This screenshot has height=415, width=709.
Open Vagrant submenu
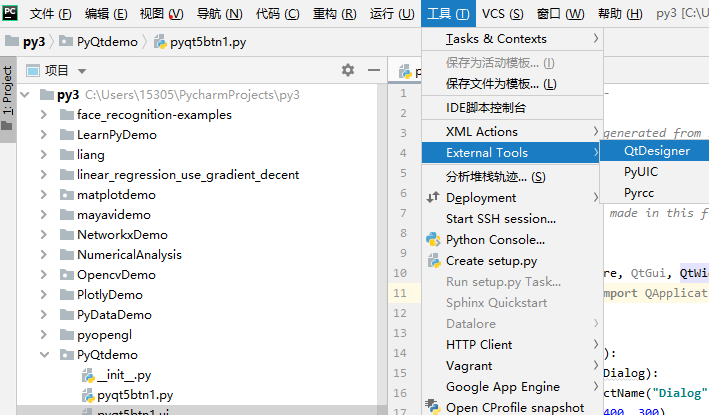[x=512, y=366]
